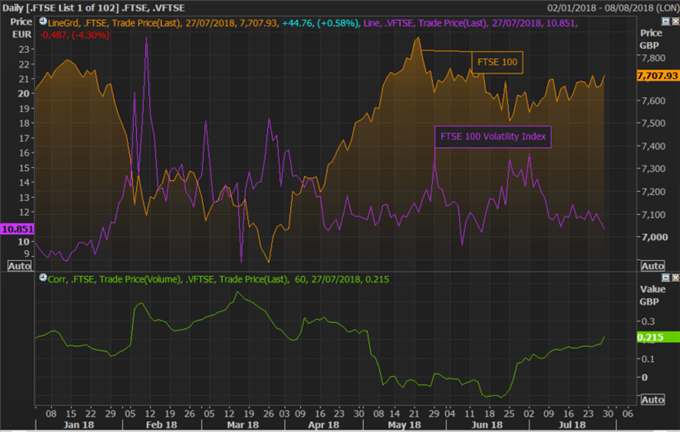Click the magenta 10.851 price tag
The width and height of the screenshot is (680, 432).
pos(17,229)
